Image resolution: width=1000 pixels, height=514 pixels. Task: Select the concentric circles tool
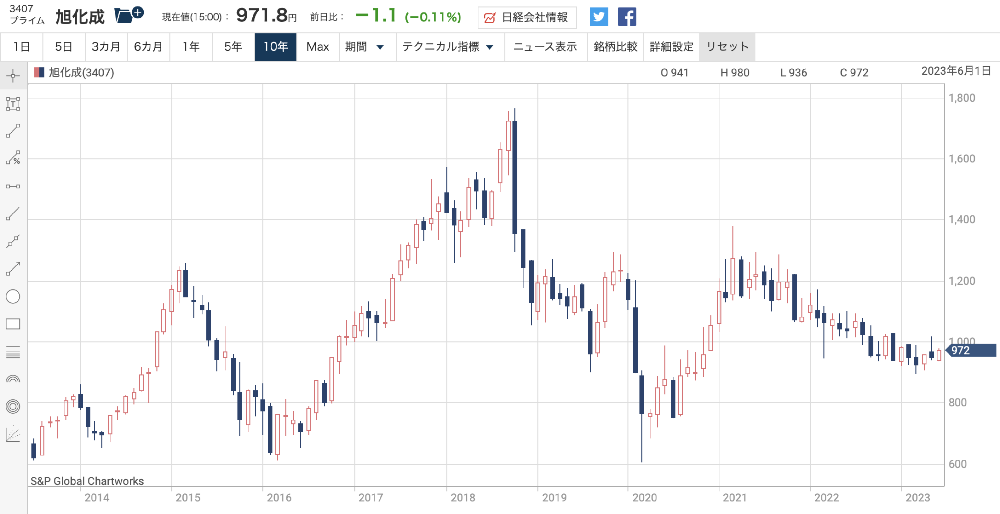13,406
